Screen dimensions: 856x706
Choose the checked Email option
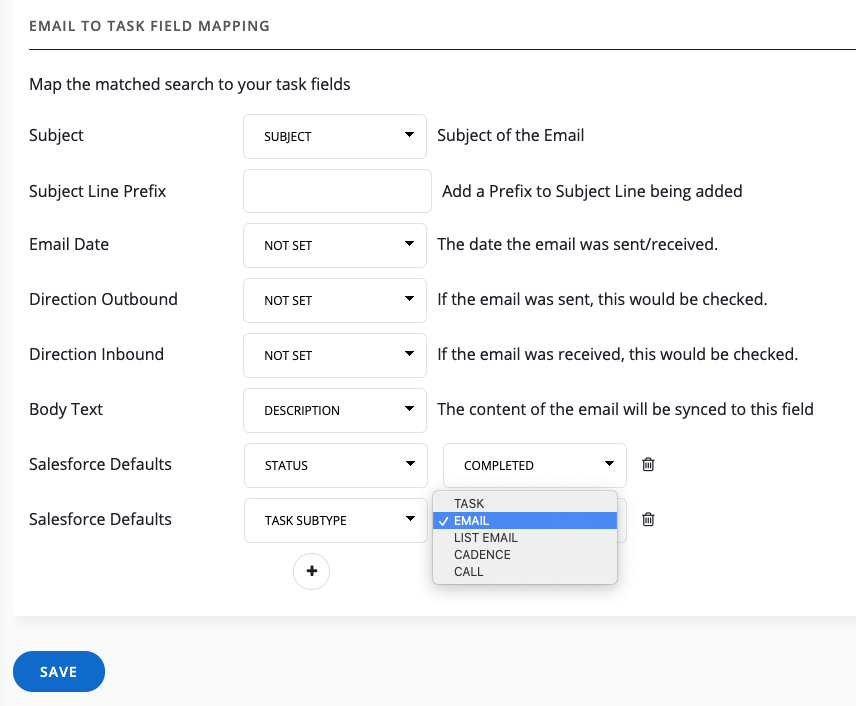[471, 521]
